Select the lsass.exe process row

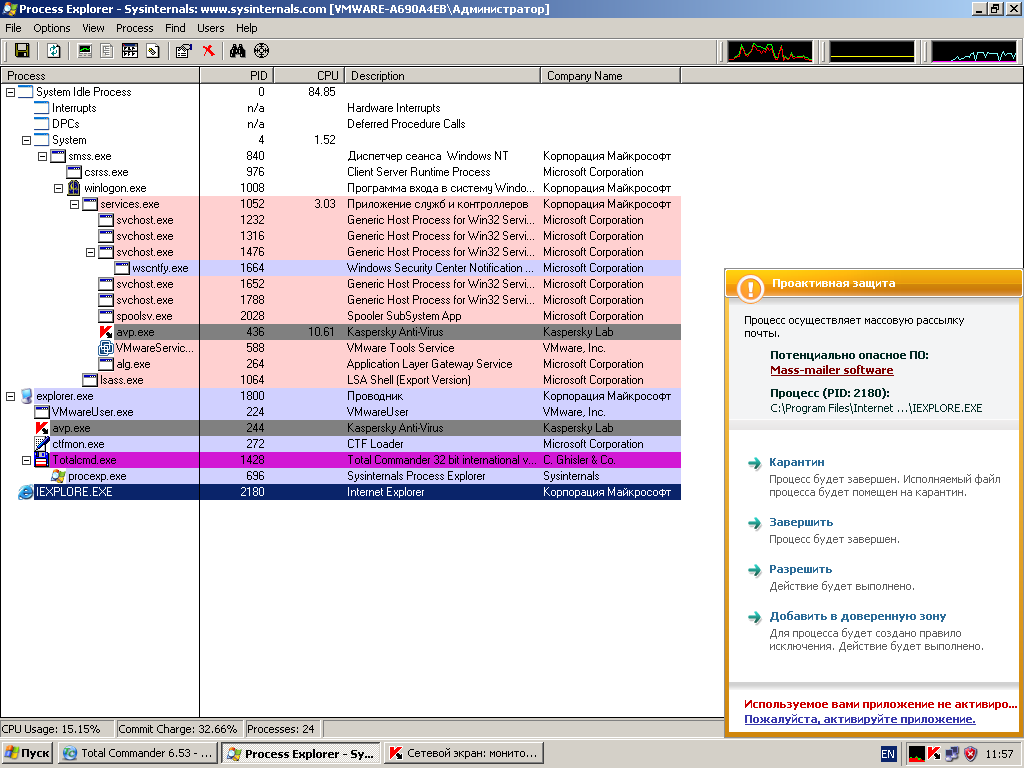pyautogui.click(x=340, y=380)
